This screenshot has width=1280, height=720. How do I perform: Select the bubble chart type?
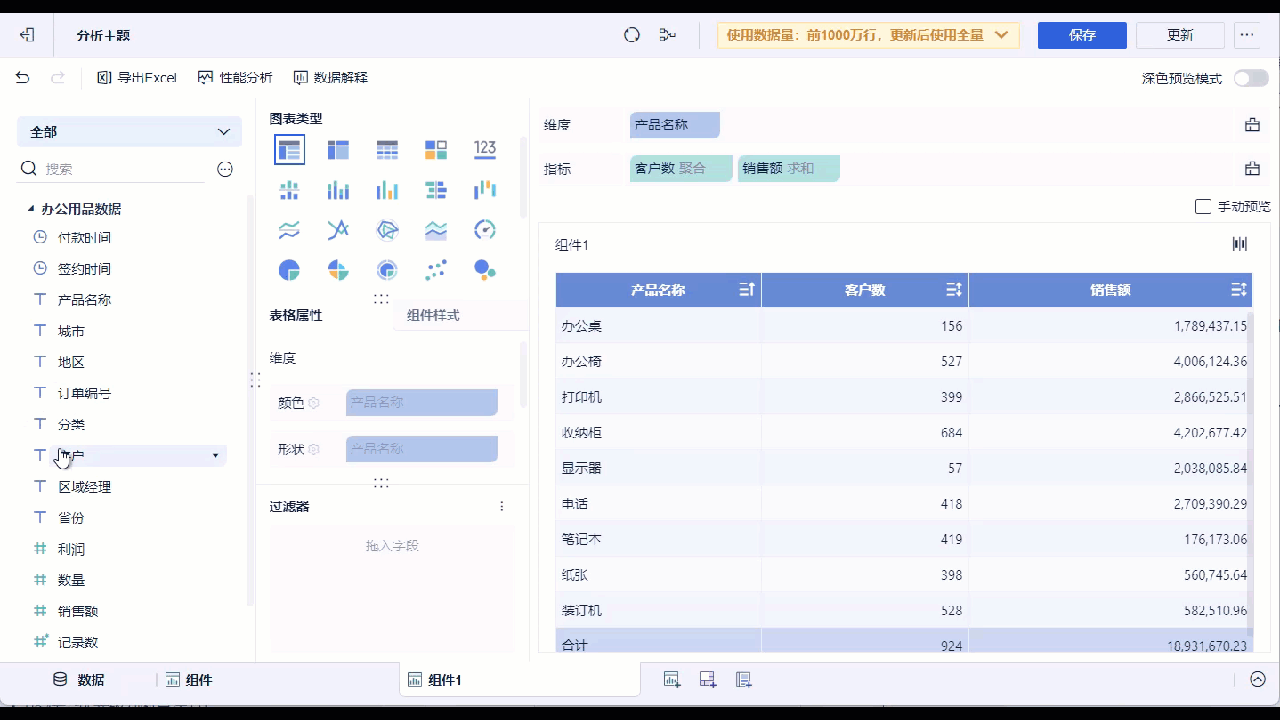(485, 270)
